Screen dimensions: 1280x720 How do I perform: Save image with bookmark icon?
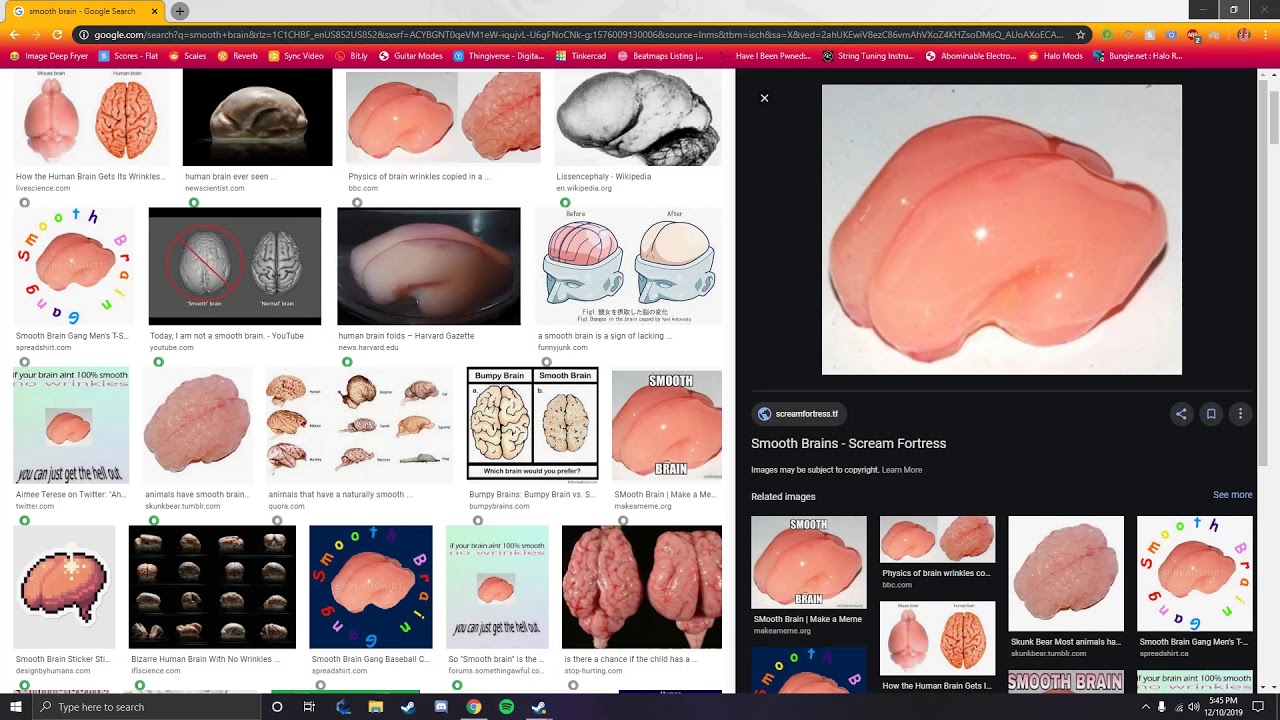click(1211, 414)
